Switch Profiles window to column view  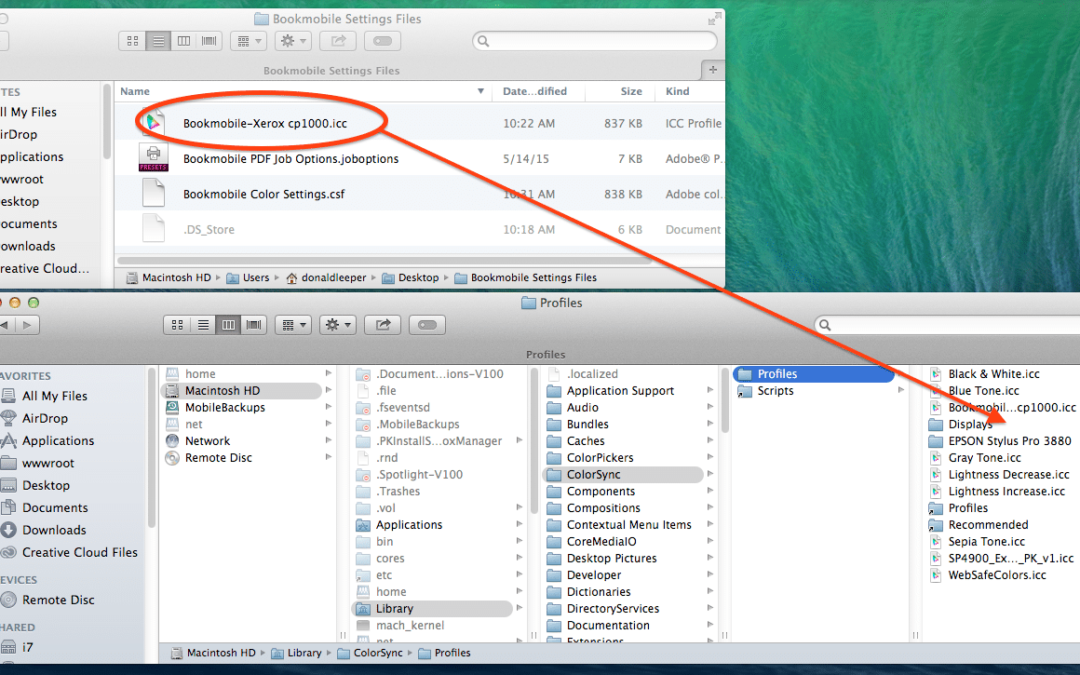coord(228,325)
